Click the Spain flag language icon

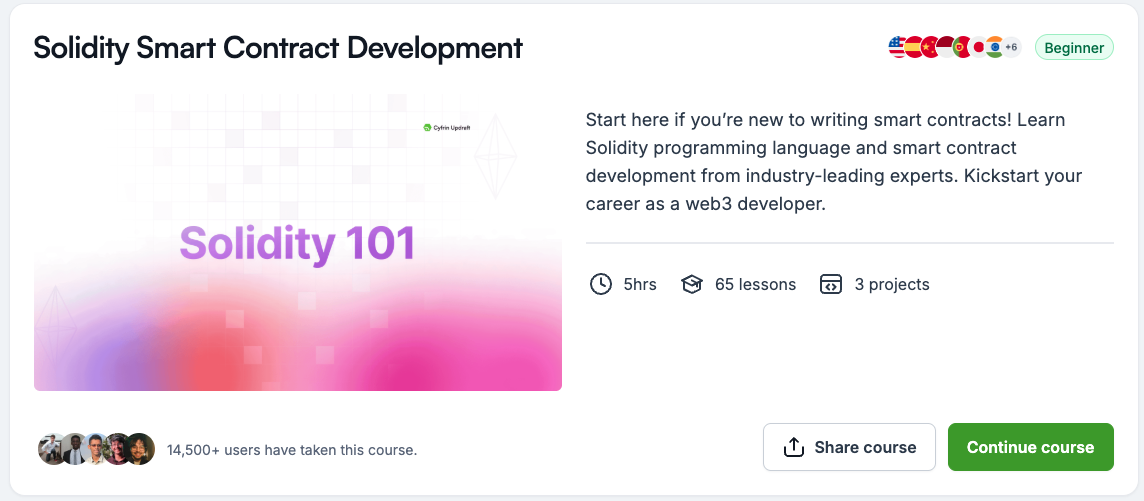click(913, 47)
